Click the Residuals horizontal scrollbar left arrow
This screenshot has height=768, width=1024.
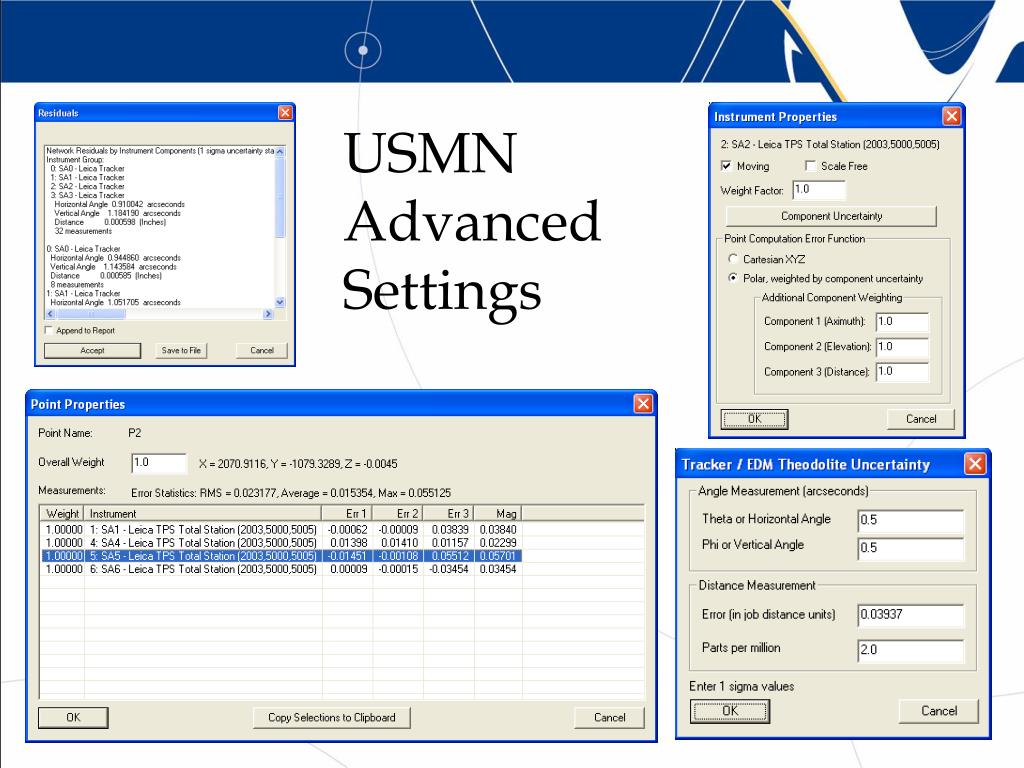(x=50, y=314)
